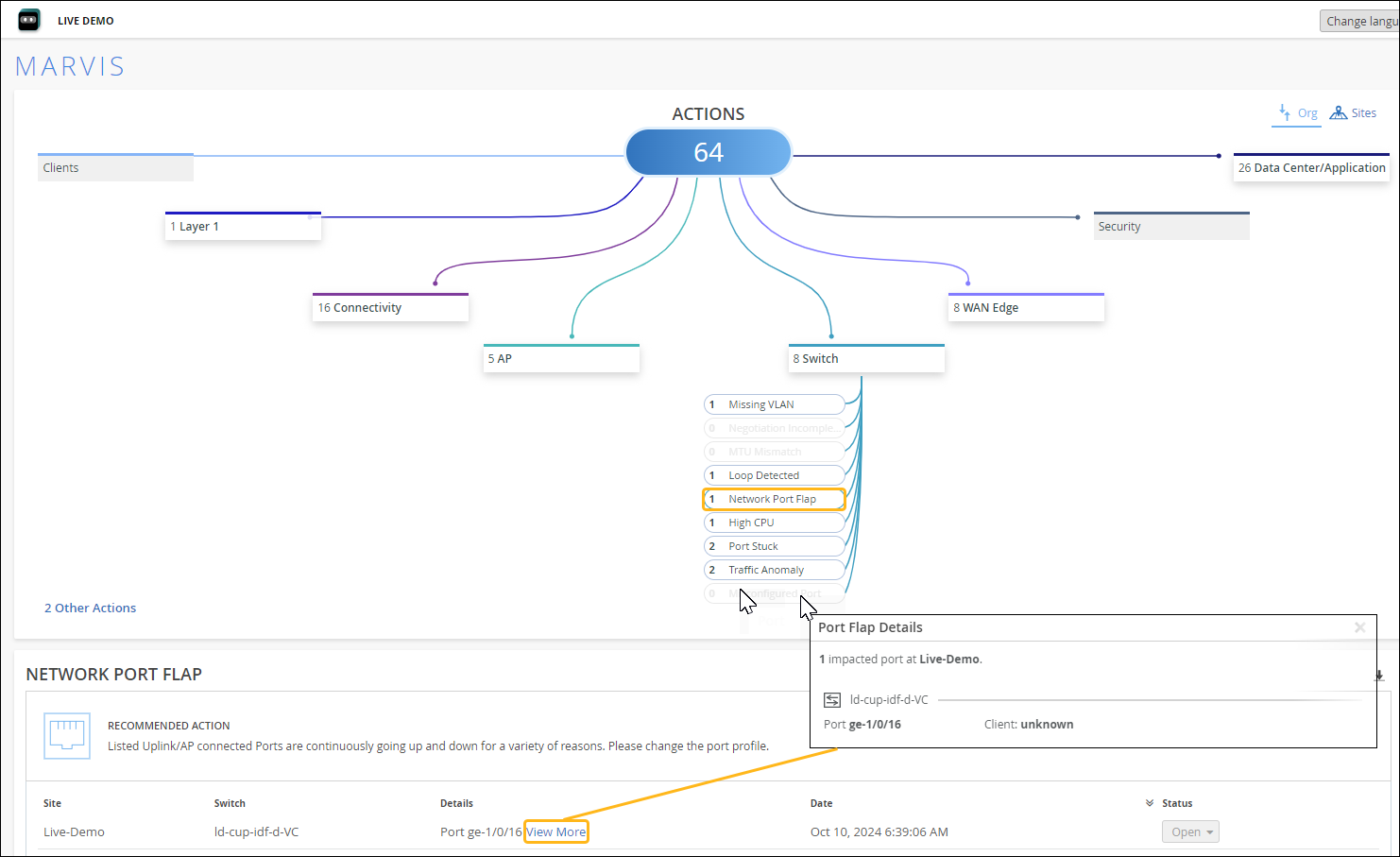Viewport: 1400px width, 857px height.
Task: Click the Client: unknown entry
Action: [1029, 725]
